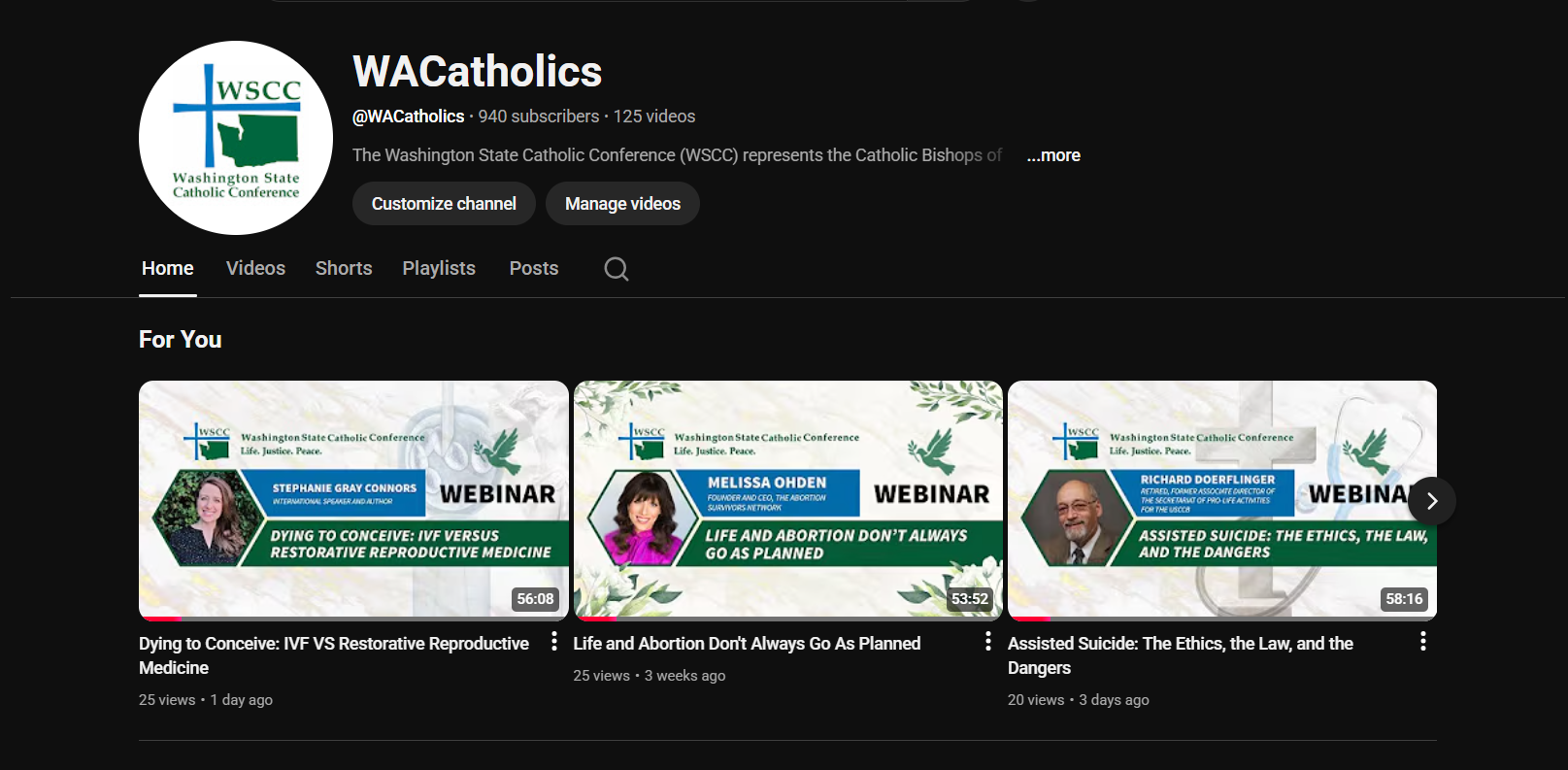The width and height of the screenshot is (1568, 770).
Task: Open options menu for Assisted Suicide video
Action: click(x=1423, y=641)
